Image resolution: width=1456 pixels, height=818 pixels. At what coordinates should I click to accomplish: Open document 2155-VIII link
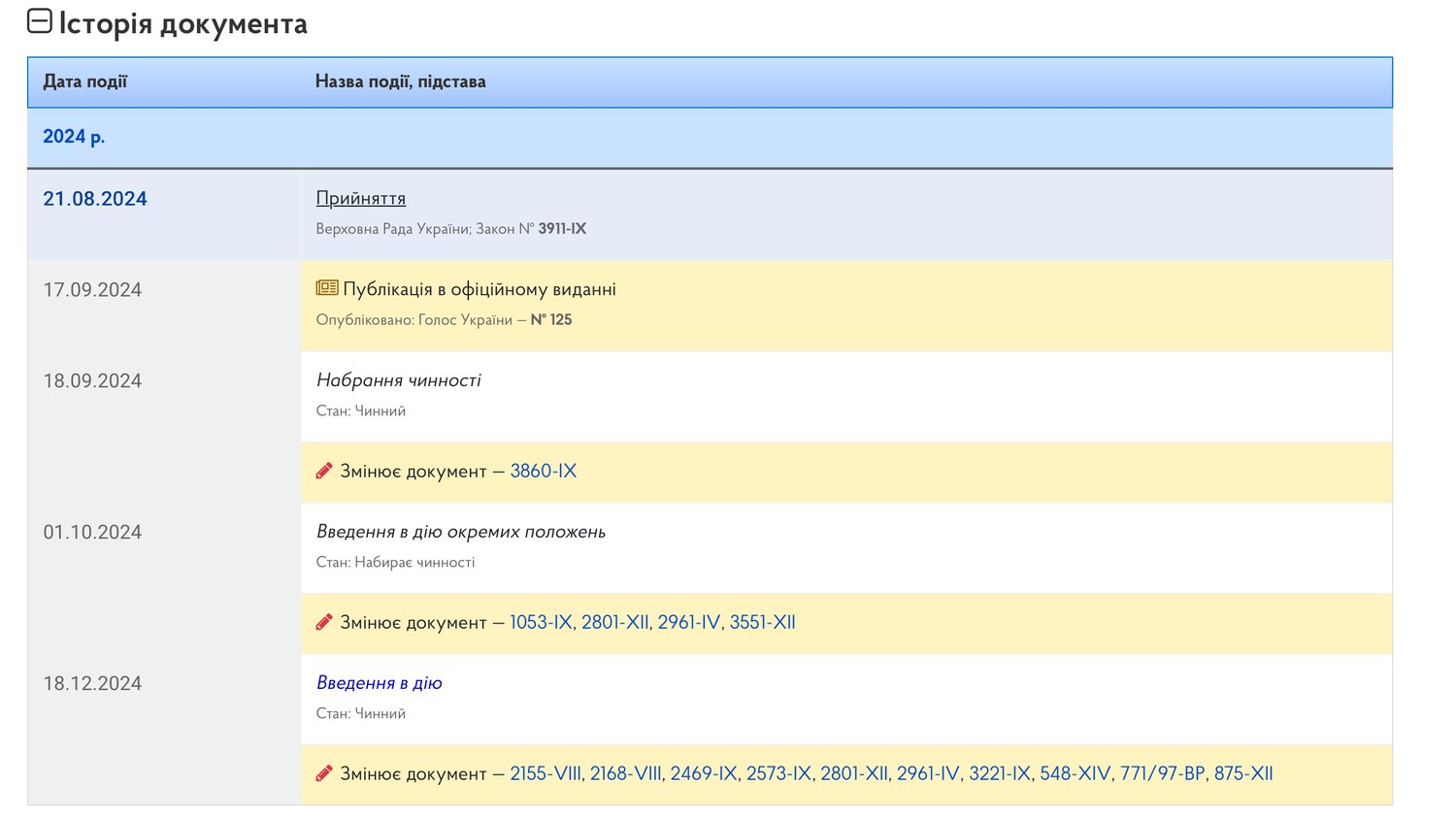click(x=546, y=773)
